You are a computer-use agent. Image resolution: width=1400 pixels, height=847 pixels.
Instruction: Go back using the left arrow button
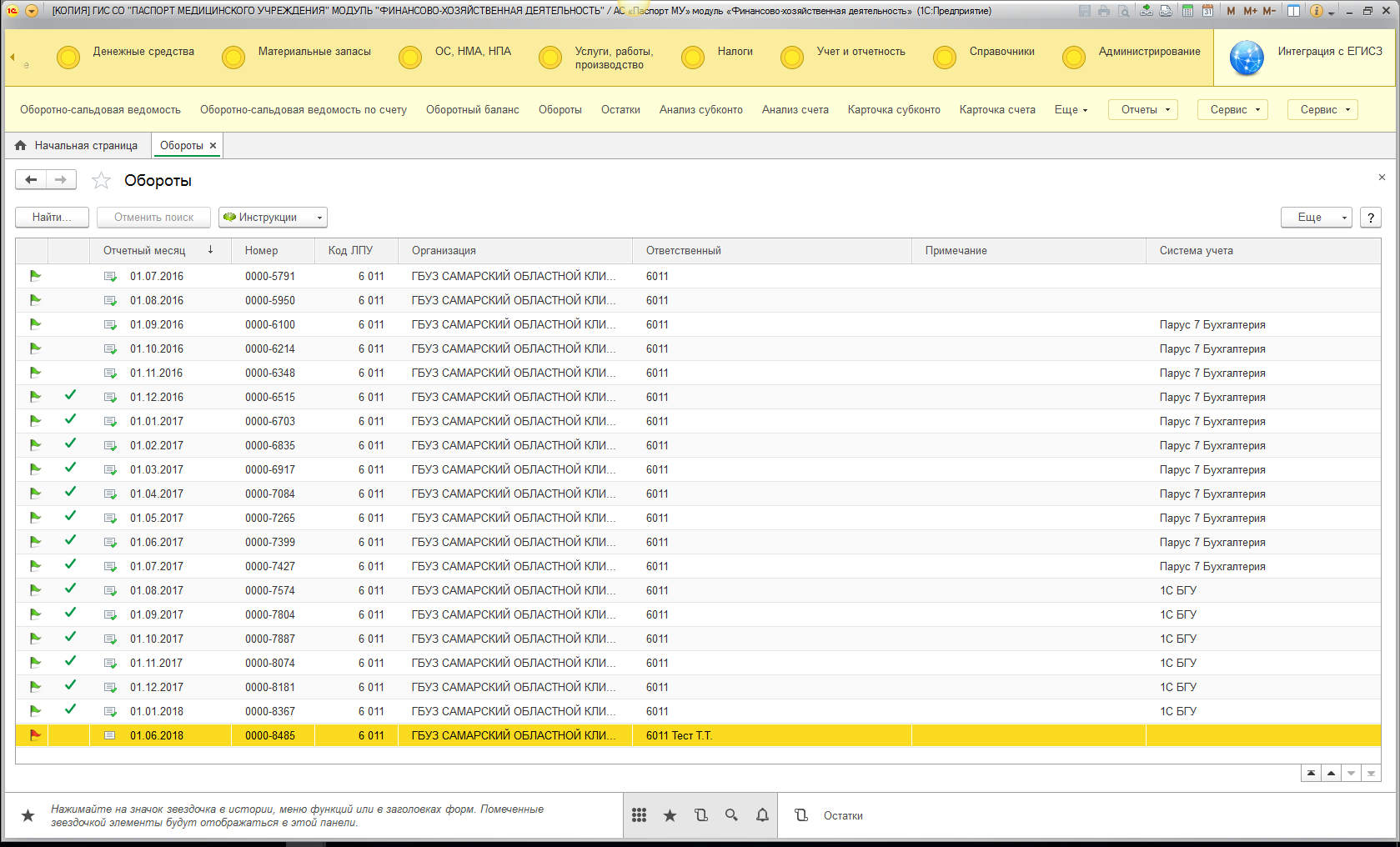point(31,179)
